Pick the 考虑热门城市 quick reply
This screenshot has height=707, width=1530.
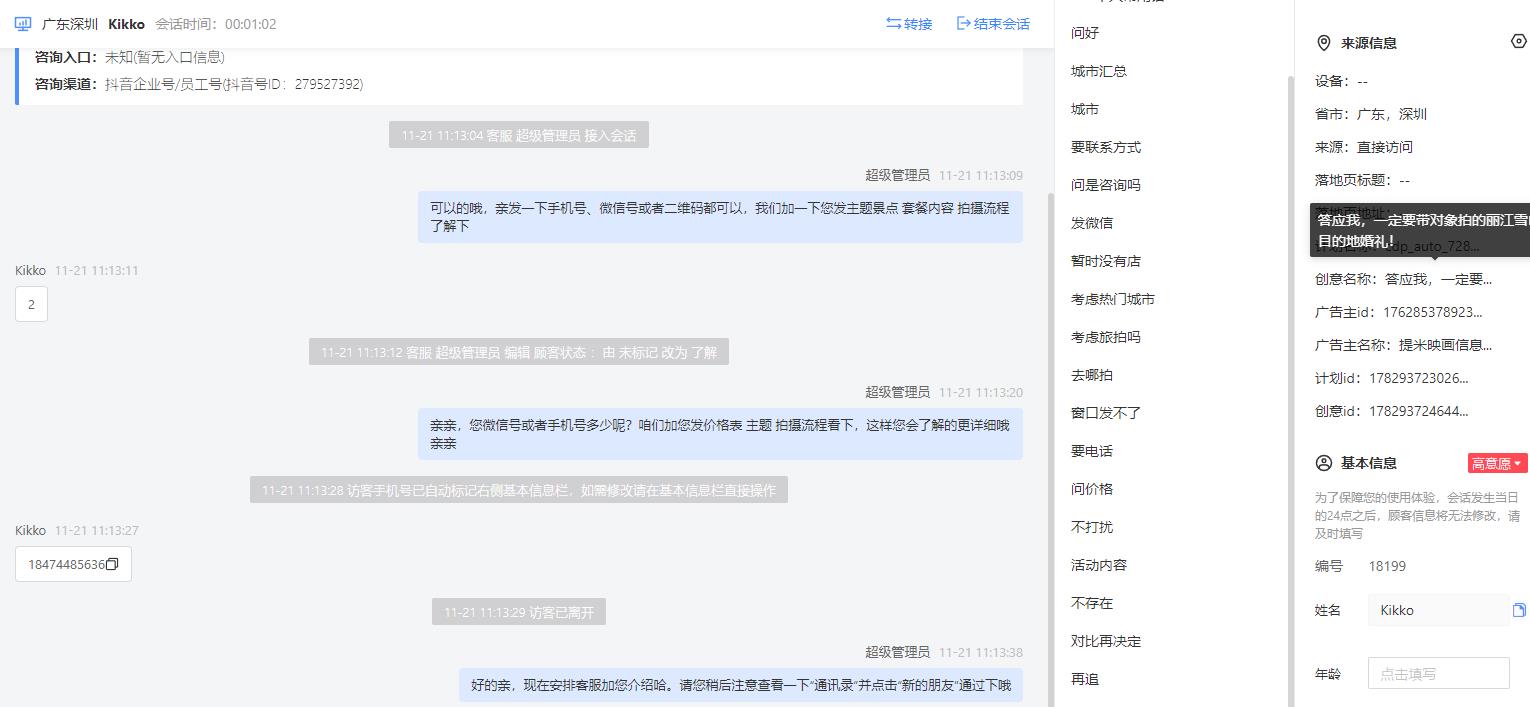(1113, 299)
